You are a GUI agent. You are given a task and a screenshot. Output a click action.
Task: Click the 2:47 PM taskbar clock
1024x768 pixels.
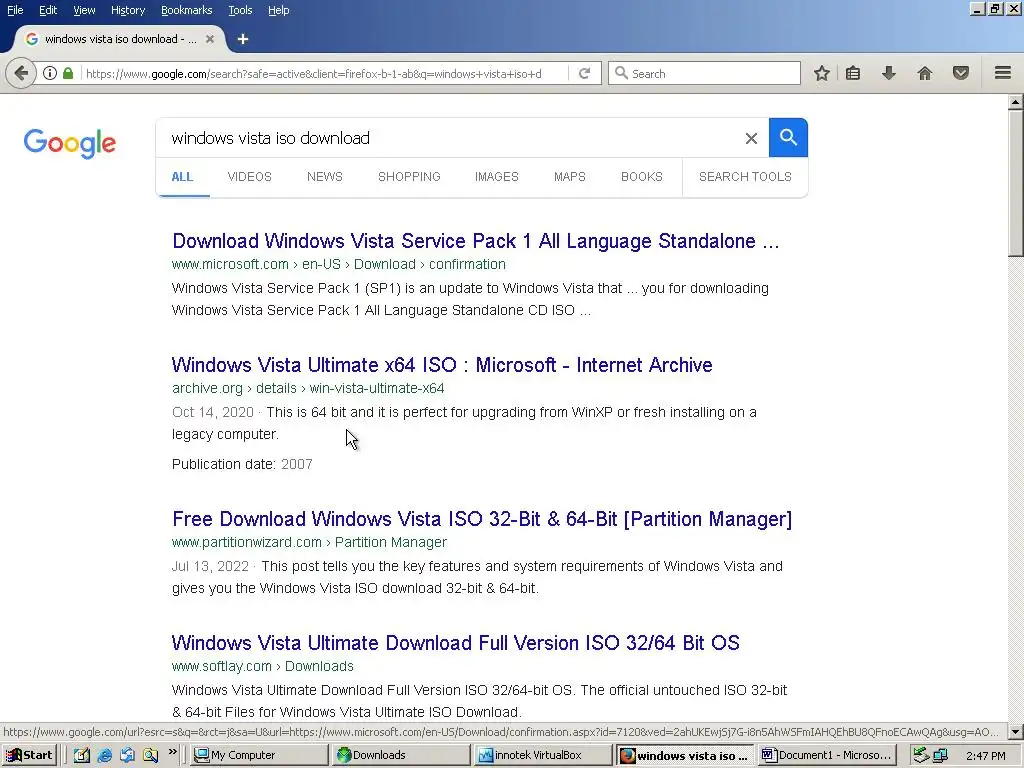tap(985, 756)
